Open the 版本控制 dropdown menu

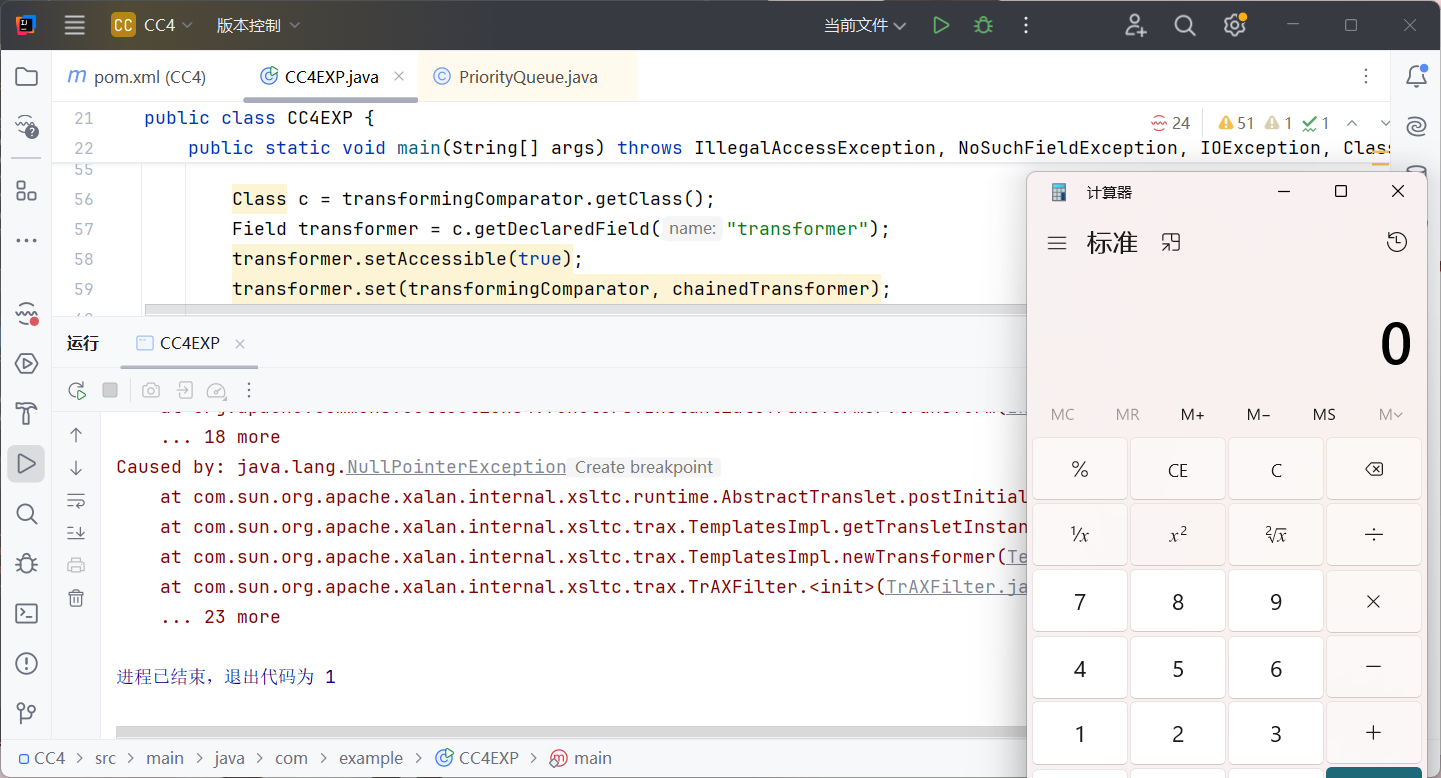tap(258, 26)
